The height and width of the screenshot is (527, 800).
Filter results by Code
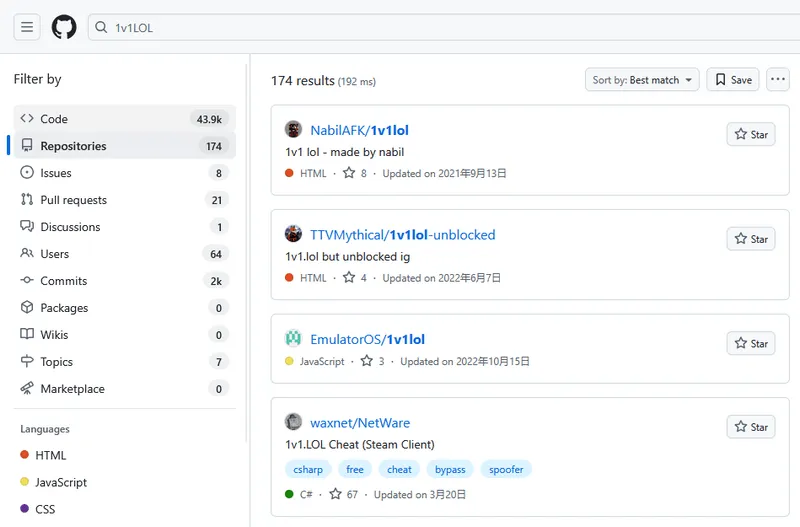click(x=54, y=119)
